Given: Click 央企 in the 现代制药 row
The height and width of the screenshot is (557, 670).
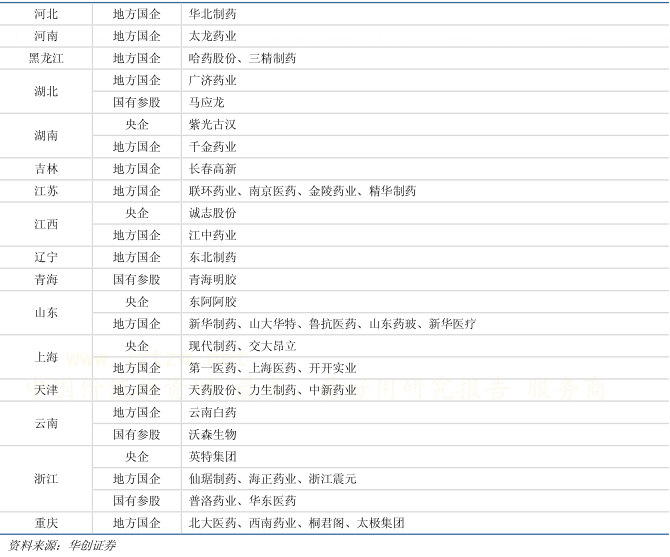Looking at the screenshot, I should pos(137,346).
